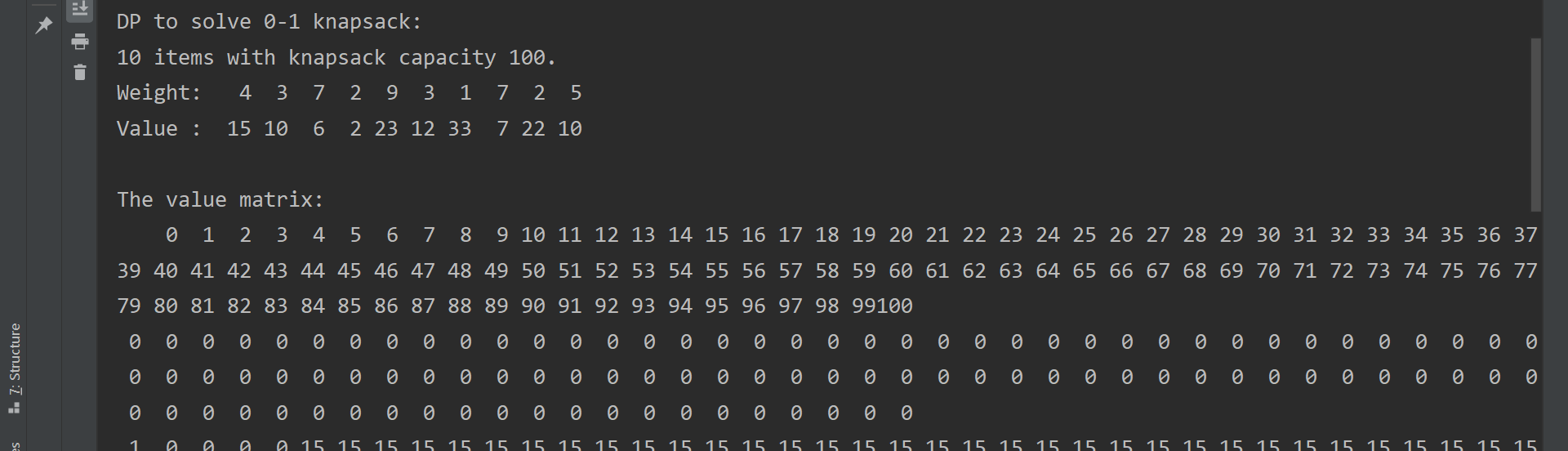Image resolution: width=1568 pixels, height=451 pixels.
Task: Click column header 79 in third header row
Action: [129, 306]
